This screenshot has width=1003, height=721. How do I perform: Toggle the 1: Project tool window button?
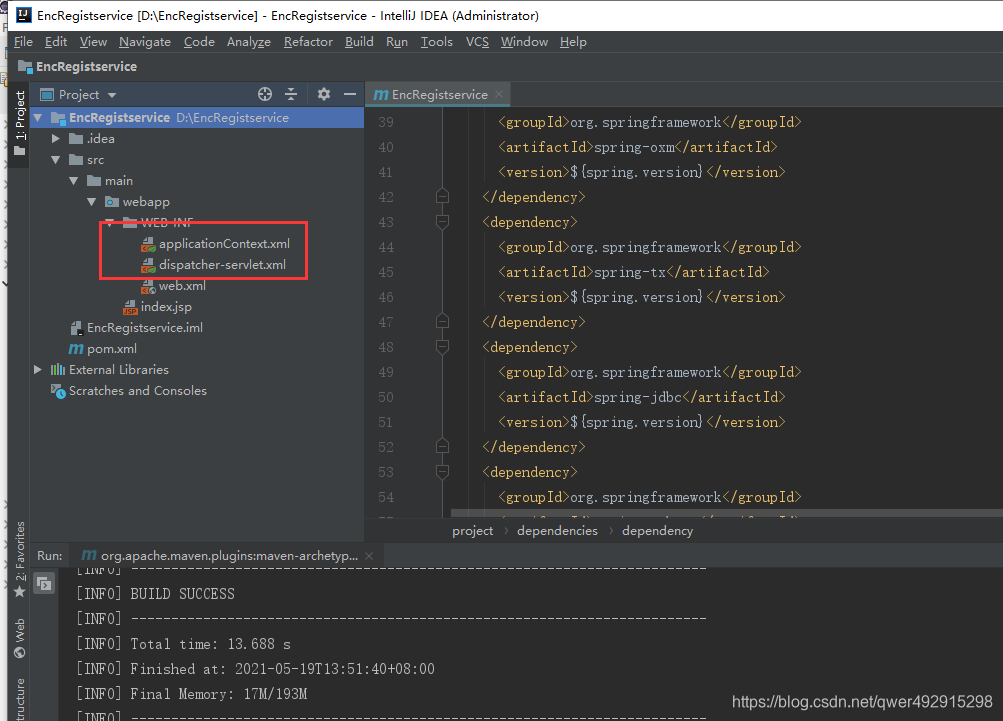click(20, 123)
